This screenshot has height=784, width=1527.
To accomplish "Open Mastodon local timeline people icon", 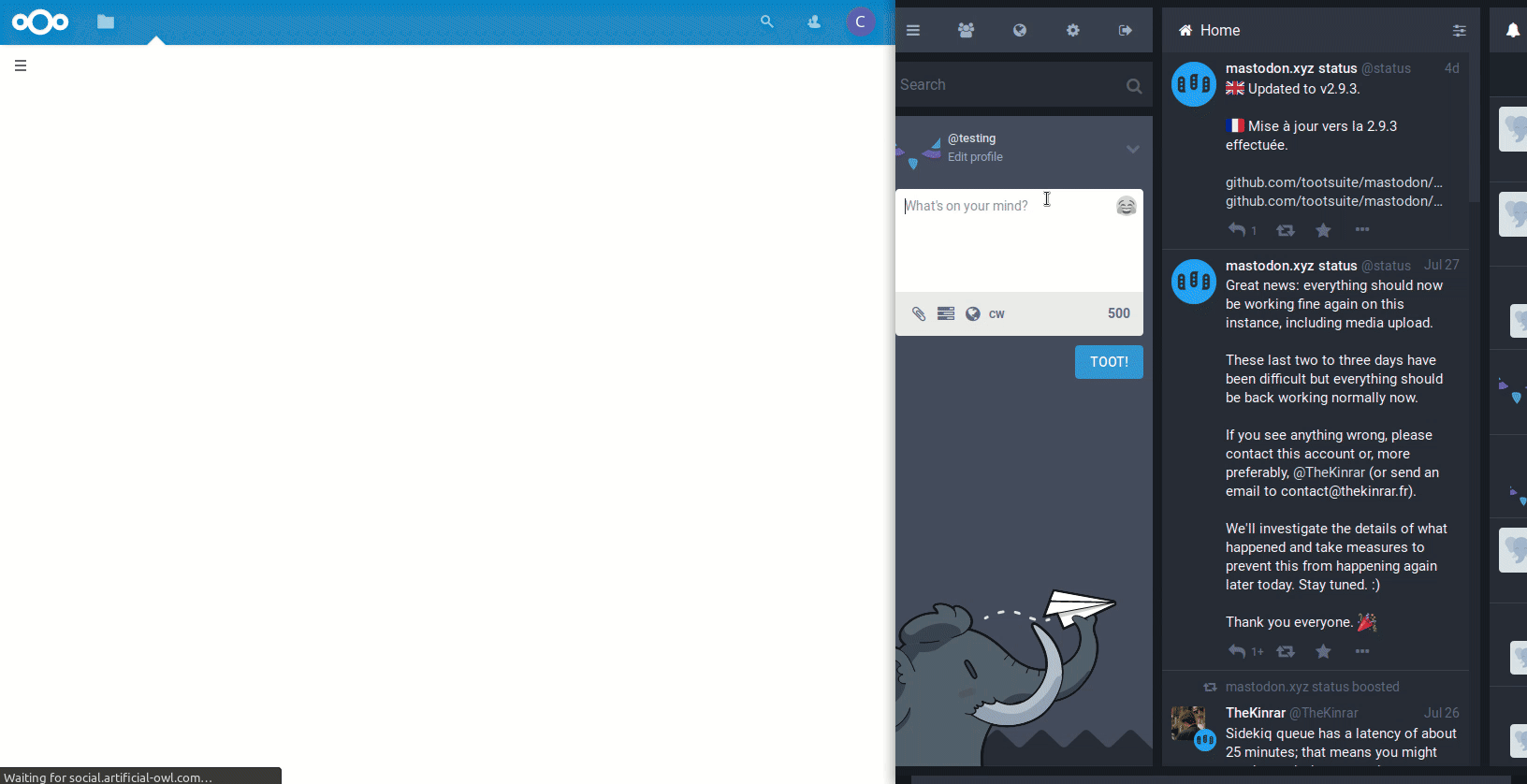I will (966, 30).
